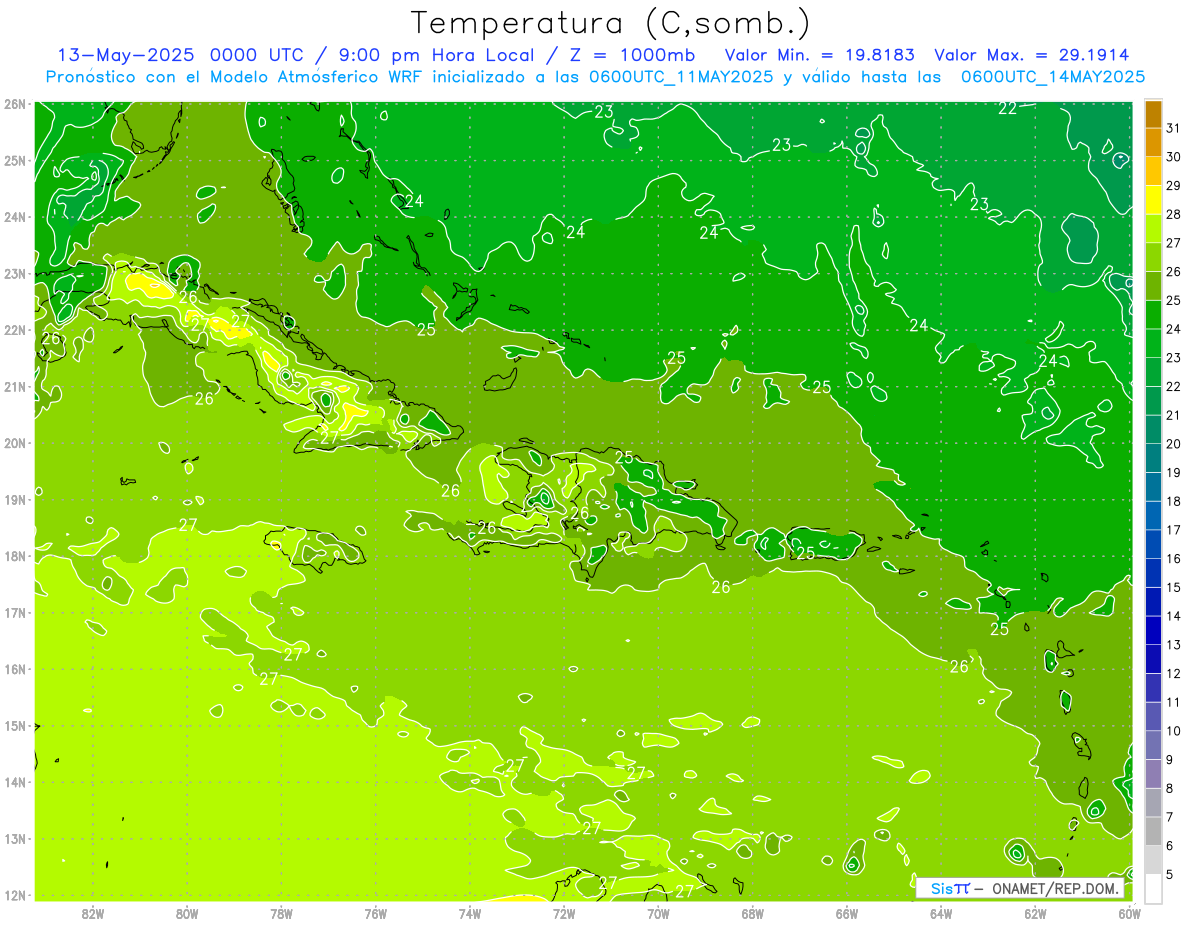Pick the lime swatch between 27 and 28

(1153, 228)
